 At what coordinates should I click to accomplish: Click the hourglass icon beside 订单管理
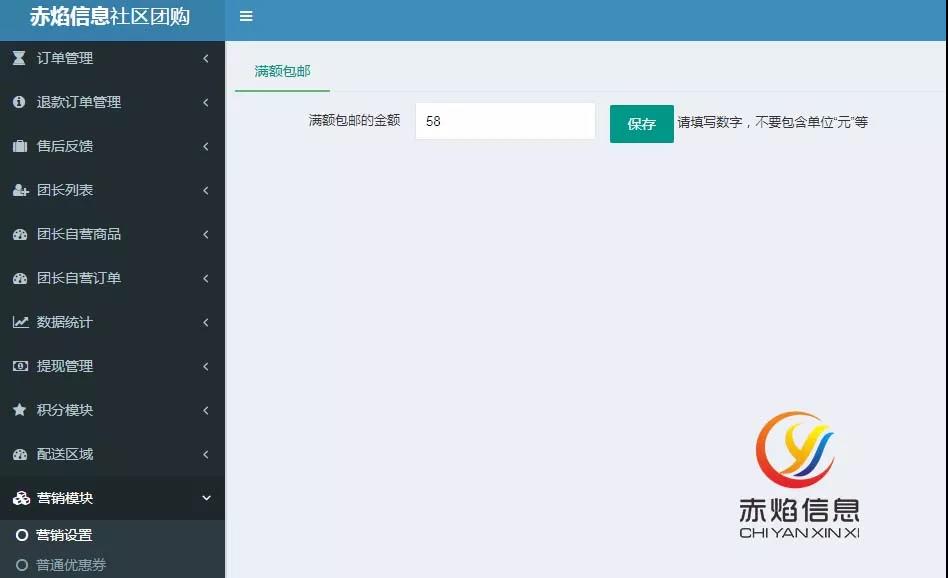pos(19,58)
